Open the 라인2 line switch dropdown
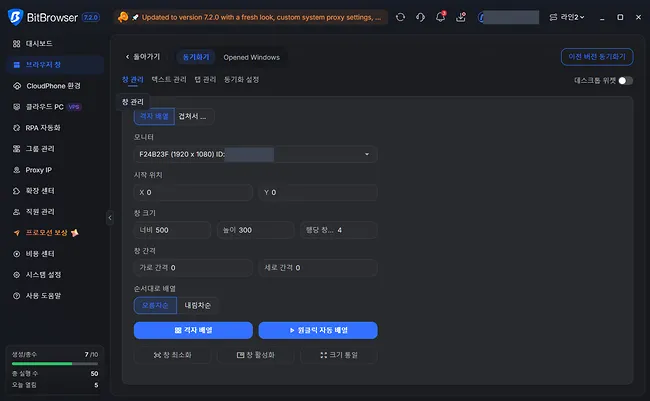Image resolution: width=650 pixels, height=401 pixels. coord(567,17)
